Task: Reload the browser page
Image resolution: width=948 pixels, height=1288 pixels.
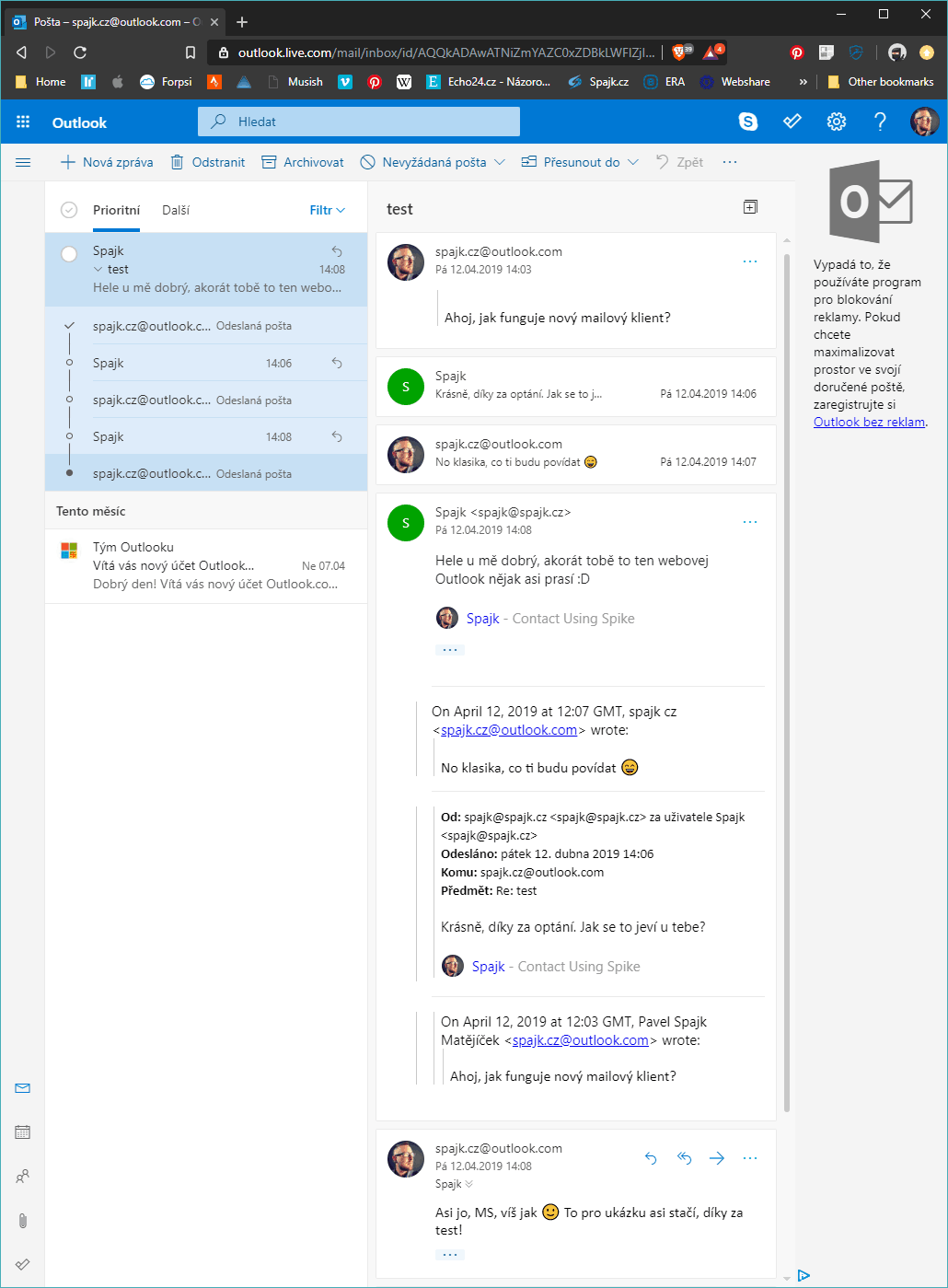Action: pyautogui.click(x=80, y=52)
